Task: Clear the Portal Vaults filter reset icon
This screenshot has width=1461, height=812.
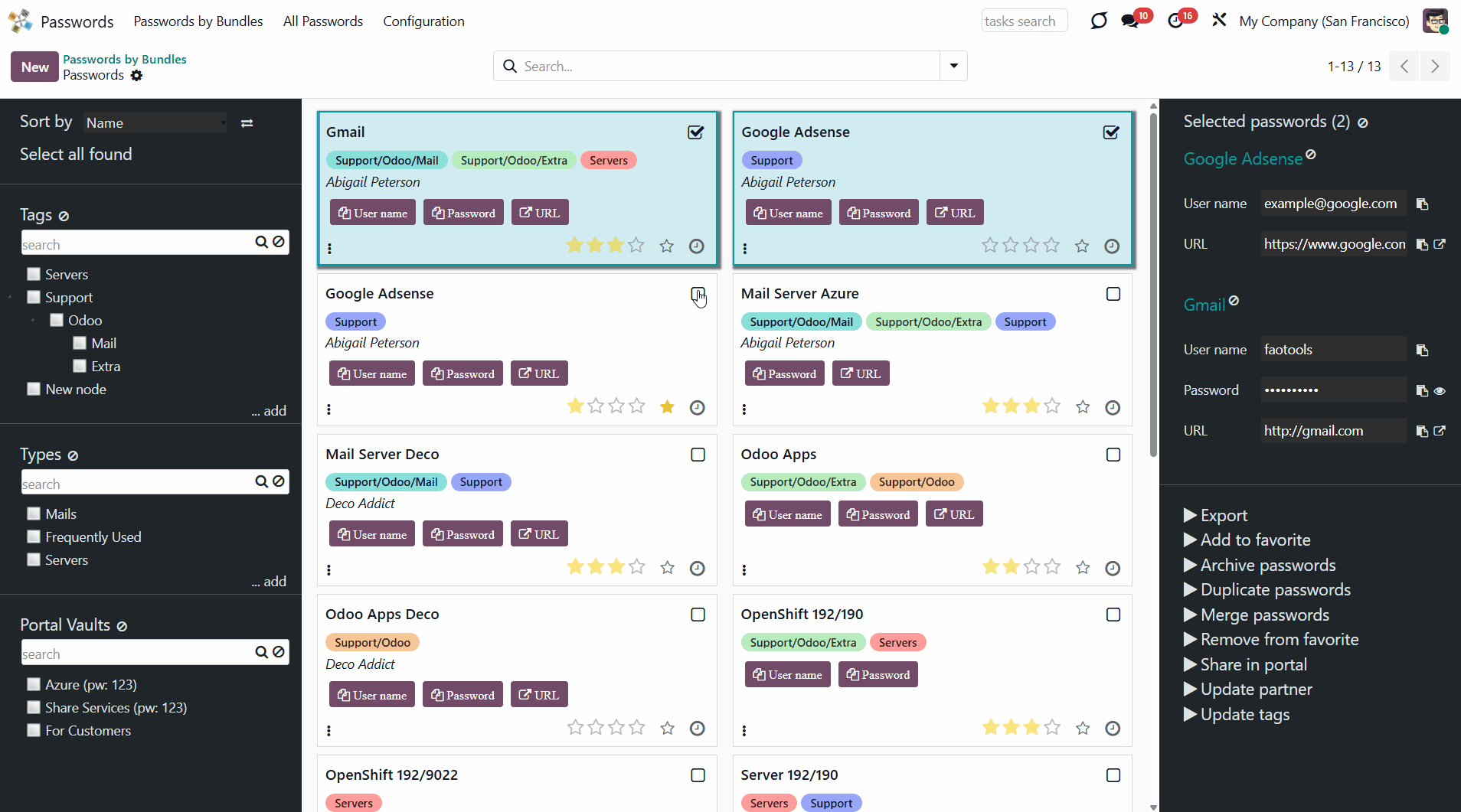Action: 122,627
